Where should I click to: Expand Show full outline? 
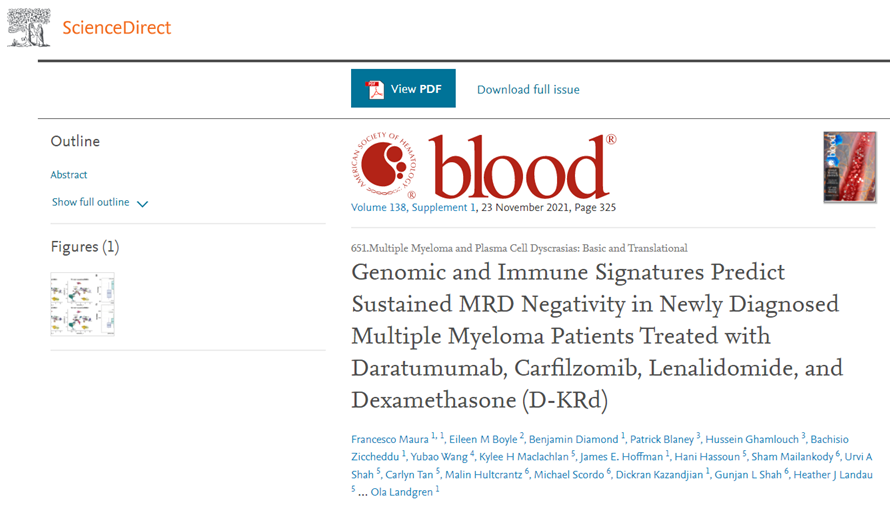pyautogui.click(x=91, y=202)
